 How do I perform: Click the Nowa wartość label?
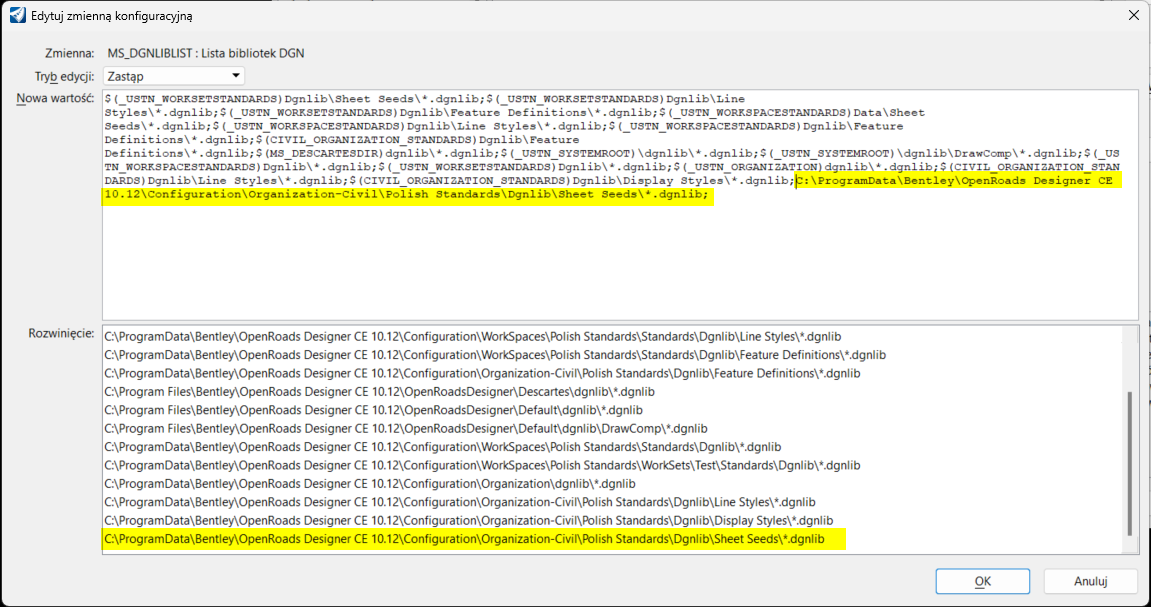pyautogui.click(x=55, y=98)
